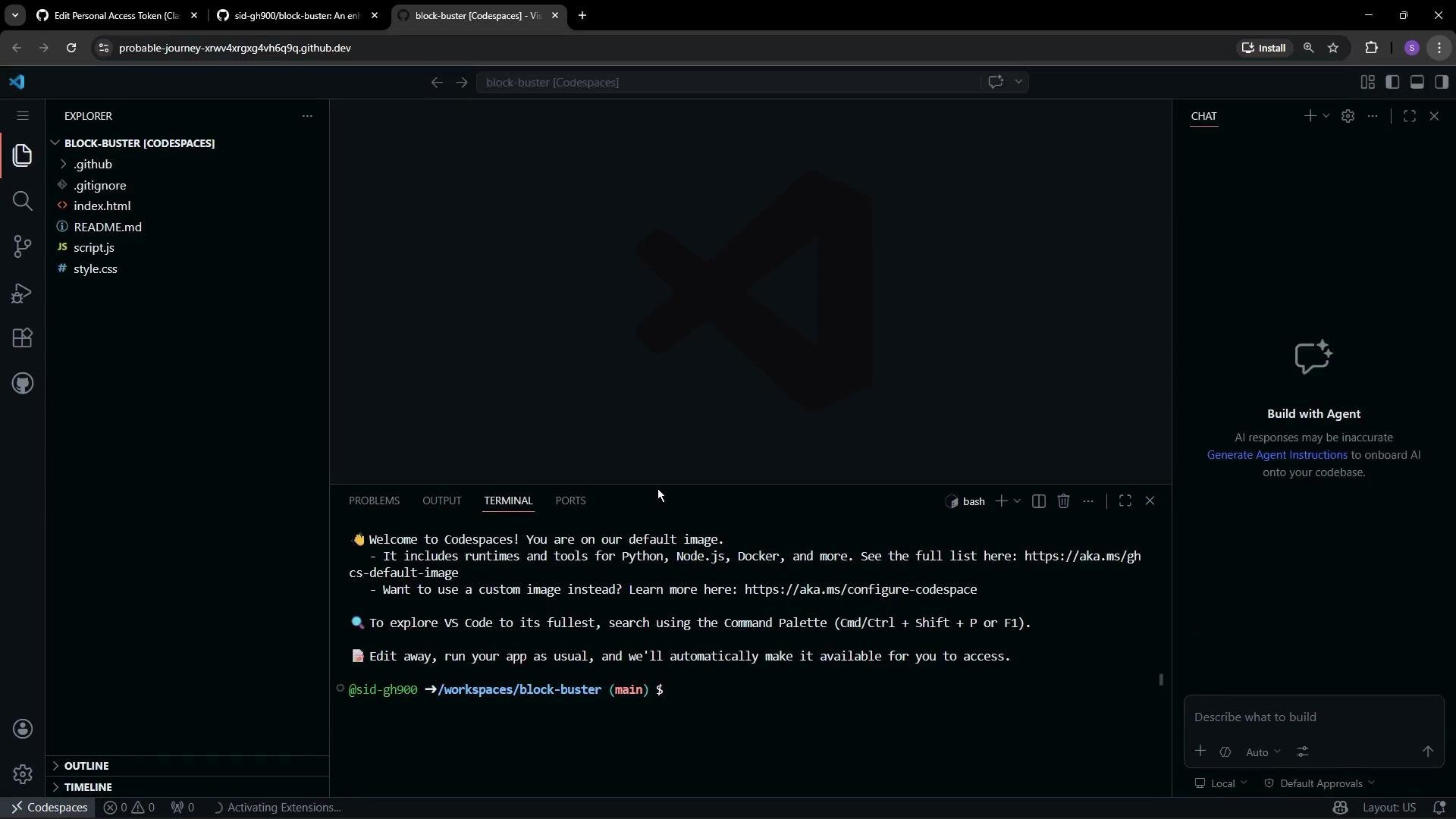This screenshot has width=1456, height=819.
Task: Click the Generate Agent Instructions link
Action: [x=1277, y=455]
